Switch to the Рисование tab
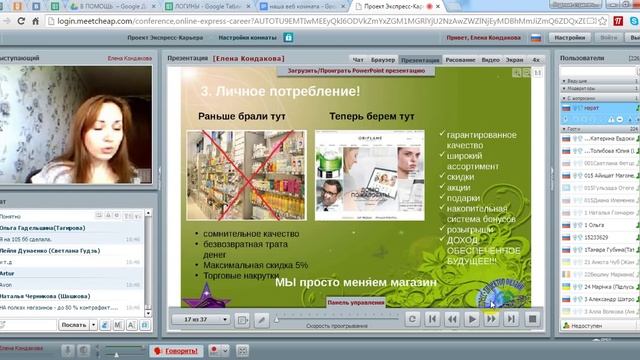This screenshot has height=360, width=640. 460,60
